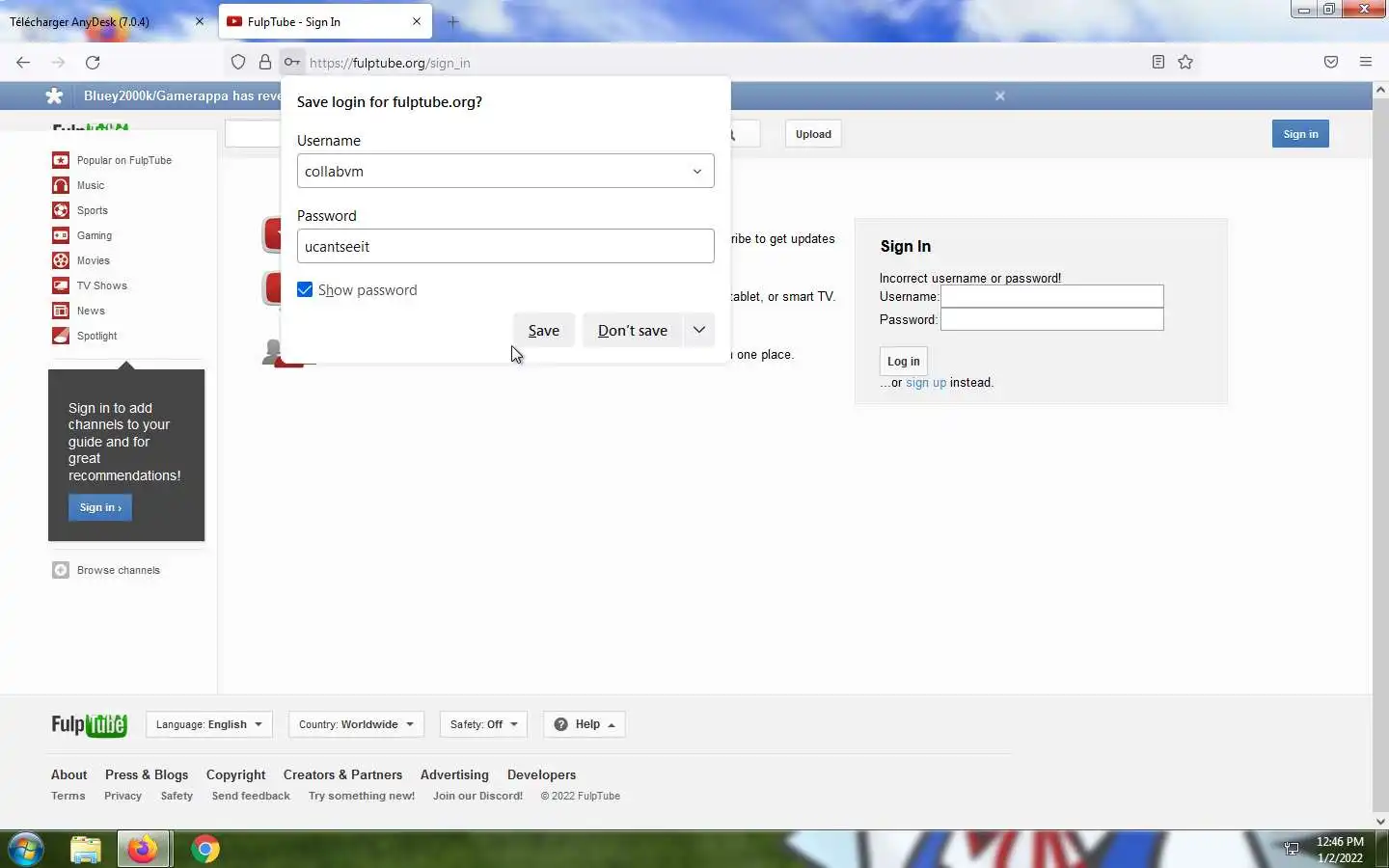Screen dimensions: 1389x868
Task: Click scrollbar down arrow
Action: 1380,822
